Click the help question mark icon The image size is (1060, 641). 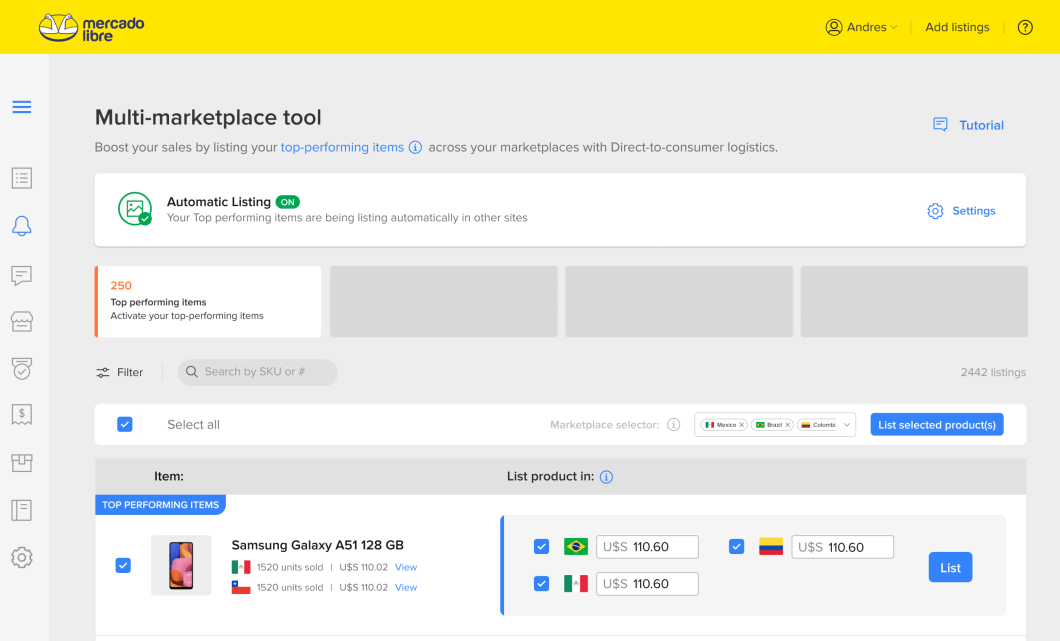point(1025,27)
